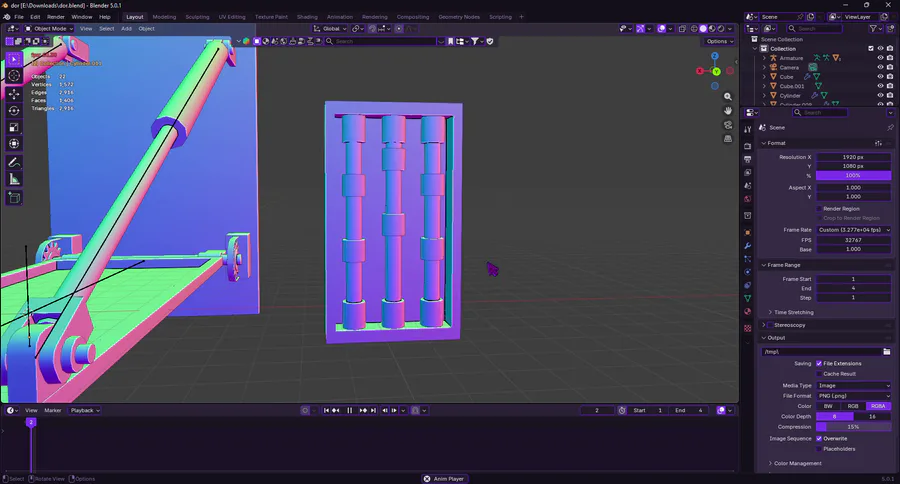Open the File Format PNG dropdown
The image size is (900, 484).
pos(854,396)
